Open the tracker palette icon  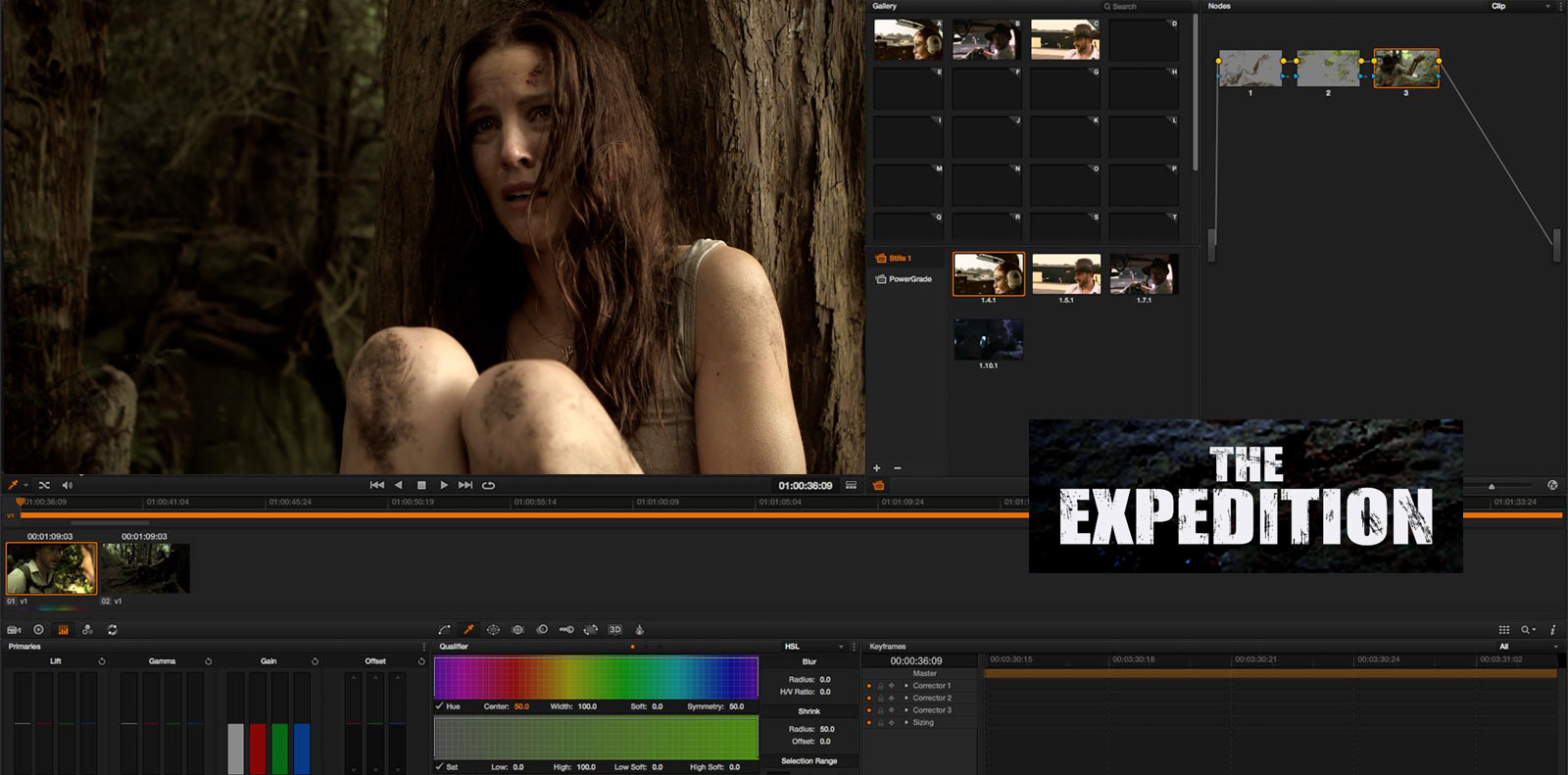(x=517, y=630)
